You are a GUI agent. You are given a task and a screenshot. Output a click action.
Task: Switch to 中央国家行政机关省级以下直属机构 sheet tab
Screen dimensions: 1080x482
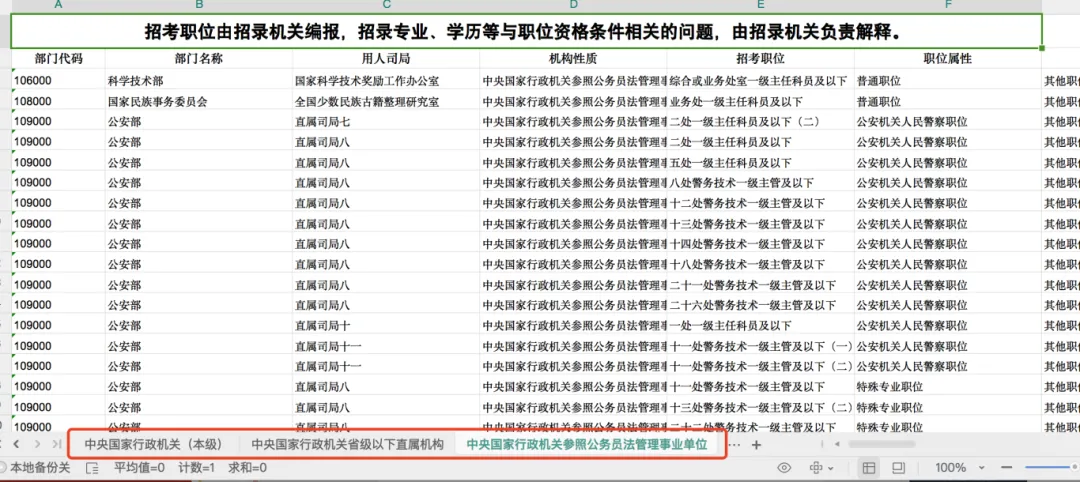(x=346, y=445)
